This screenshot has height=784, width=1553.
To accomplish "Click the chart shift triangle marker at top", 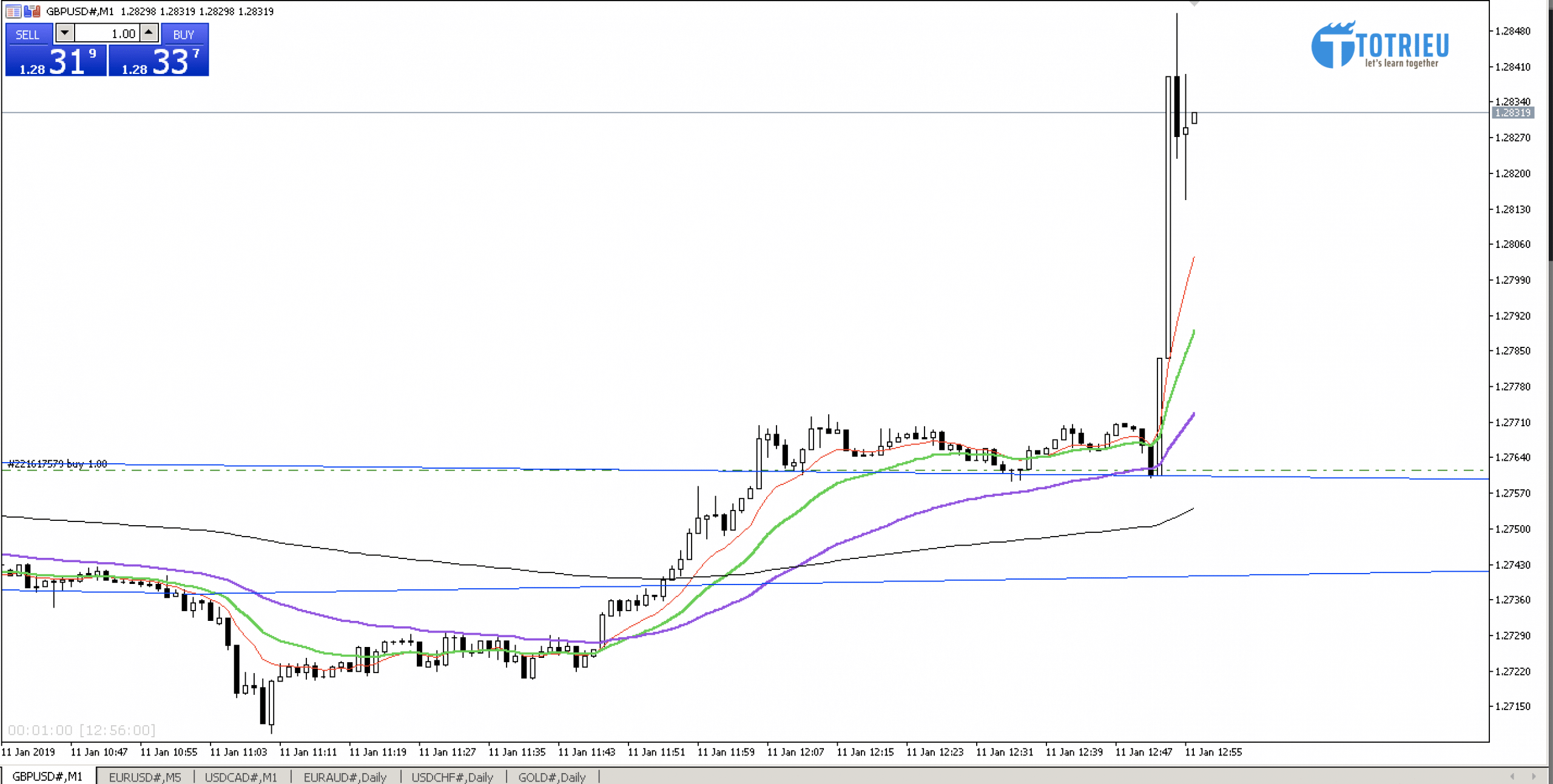I will (x=1194, y=4).
